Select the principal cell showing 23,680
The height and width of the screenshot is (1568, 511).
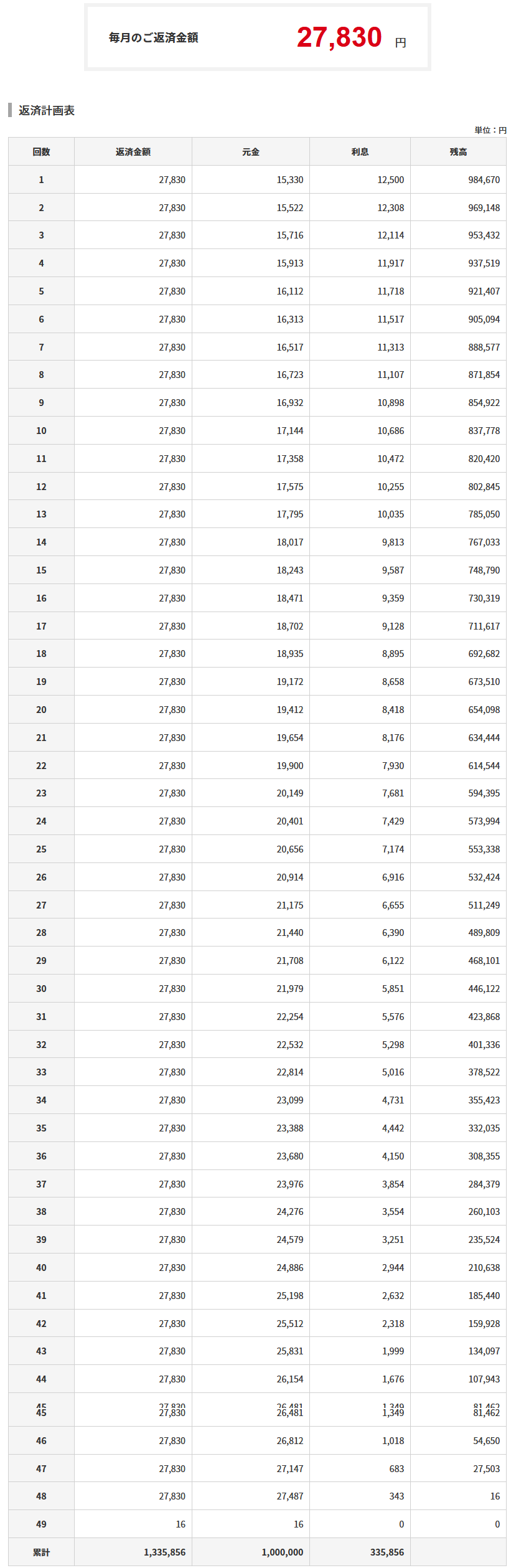(289, 1156)
